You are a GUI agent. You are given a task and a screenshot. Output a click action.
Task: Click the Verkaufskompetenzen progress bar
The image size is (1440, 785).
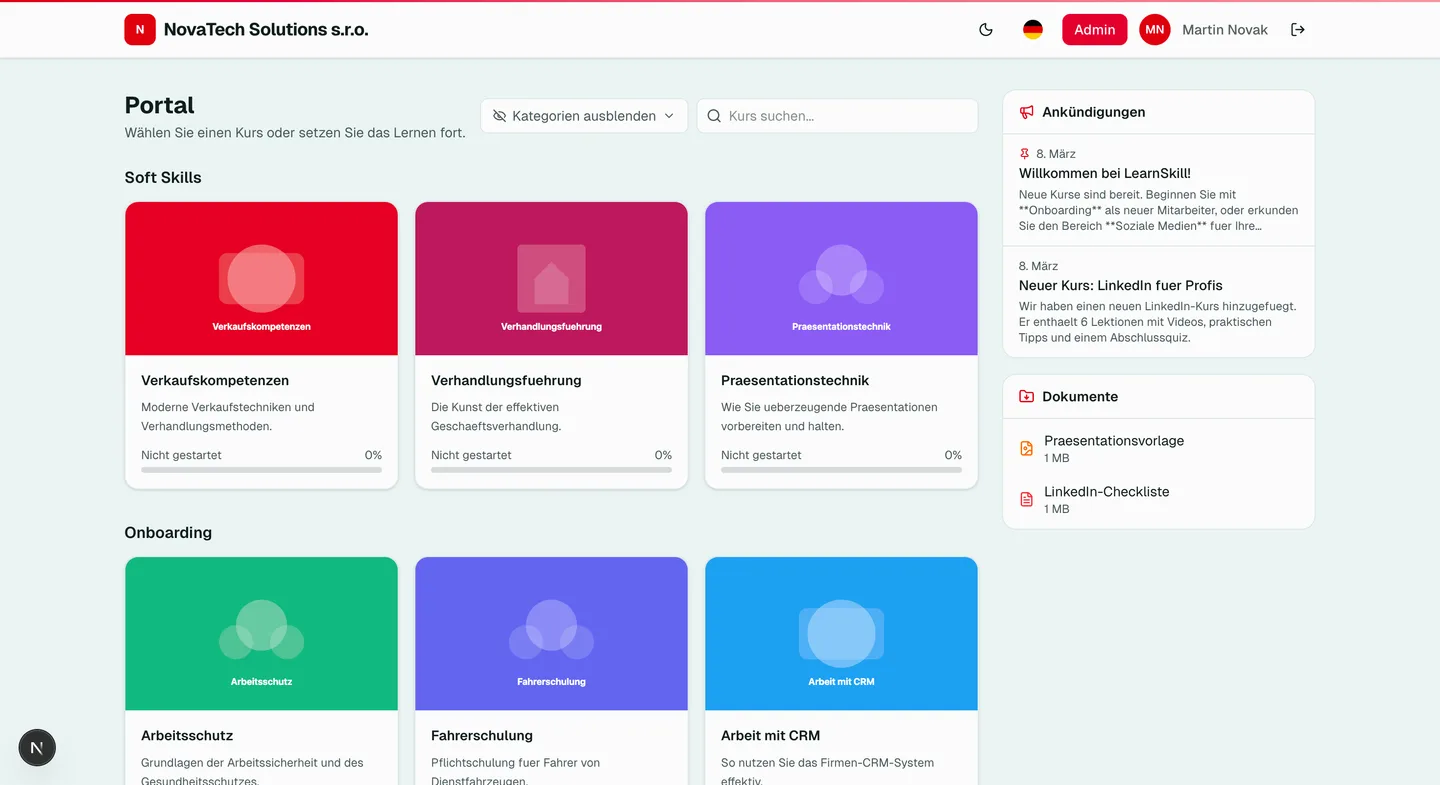[260, 469]
